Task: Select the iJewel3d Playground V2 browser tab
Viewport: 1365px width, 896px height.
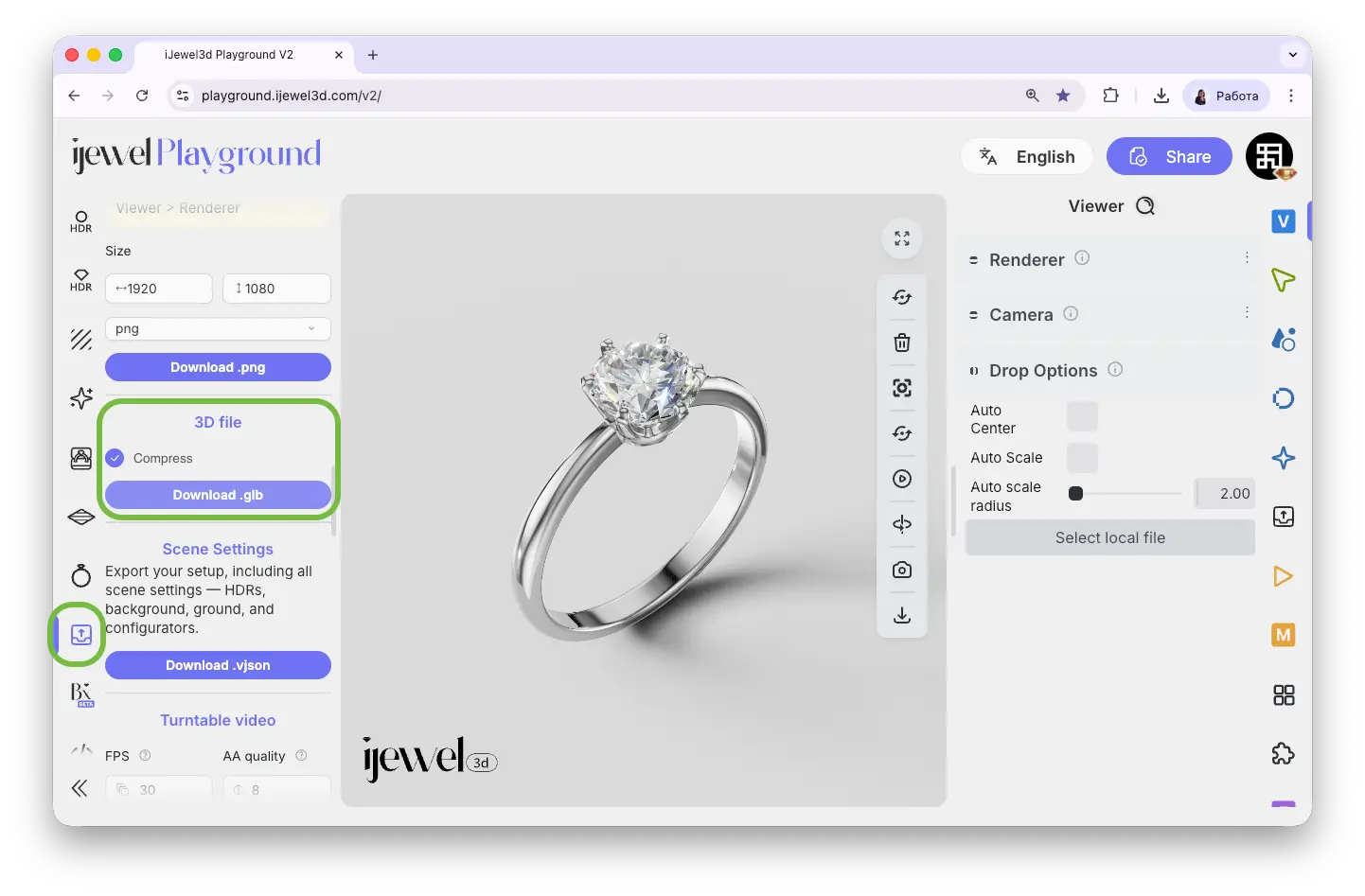Action: click(242, 55)
